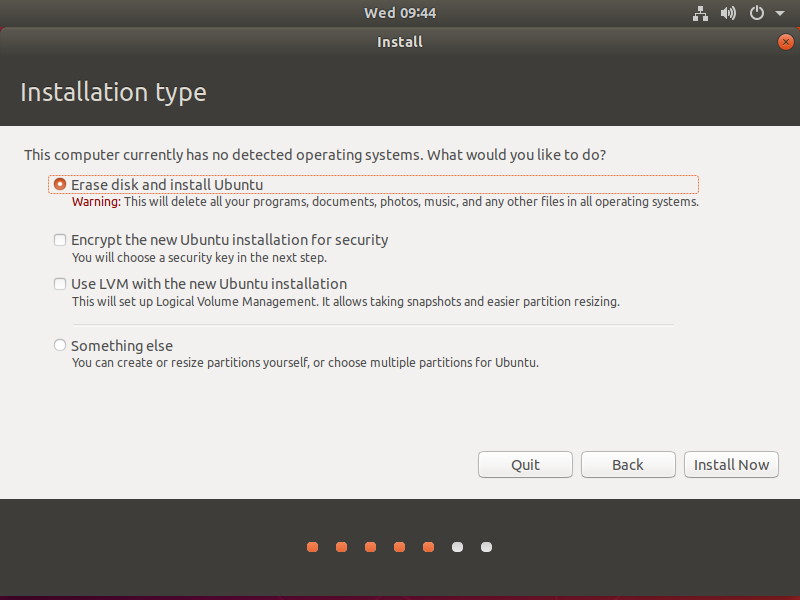
Task: Click the first orange progress dot
Action: [312, 547]
